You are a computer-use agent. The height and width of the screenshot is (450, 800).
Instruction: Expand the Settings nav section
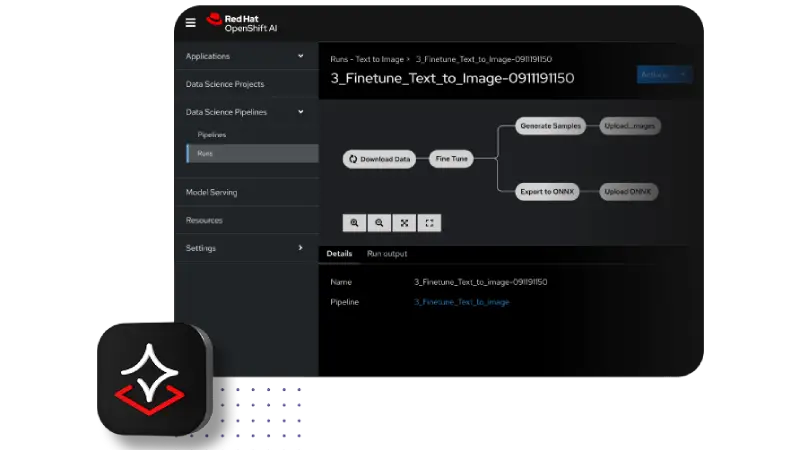coord(301,248)
